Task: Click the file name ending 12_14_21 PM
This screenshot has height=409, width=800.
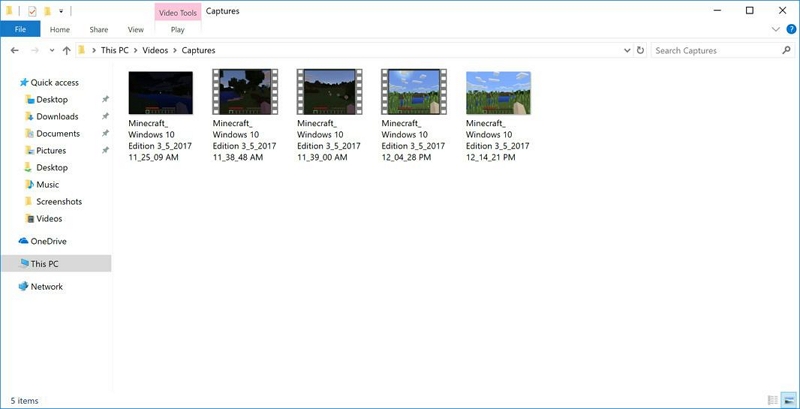Action: [x=498, y=140]
